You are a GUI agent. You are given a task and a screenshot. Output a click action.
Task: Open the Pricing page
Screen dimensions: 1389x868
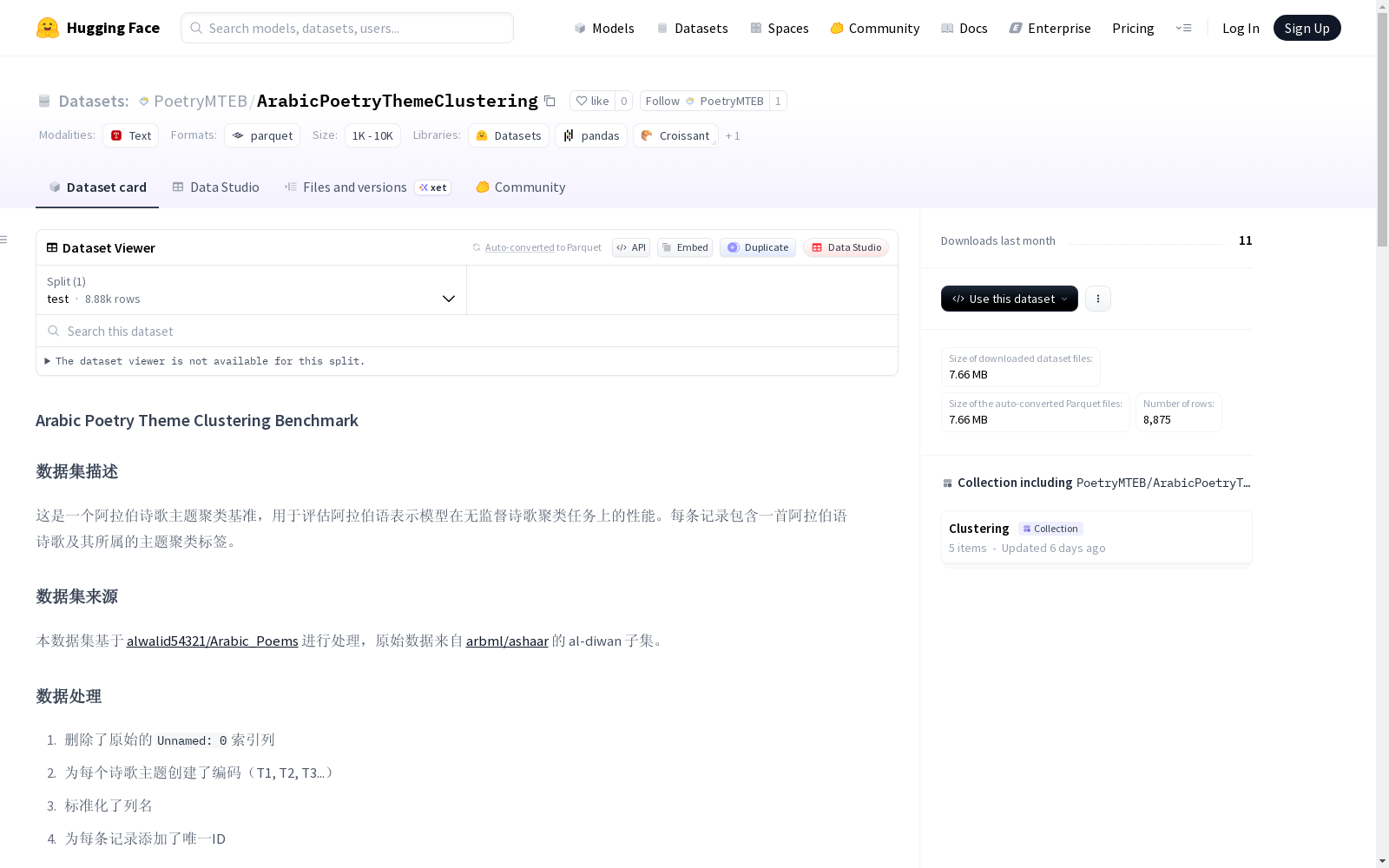[x=1133, y=28]
